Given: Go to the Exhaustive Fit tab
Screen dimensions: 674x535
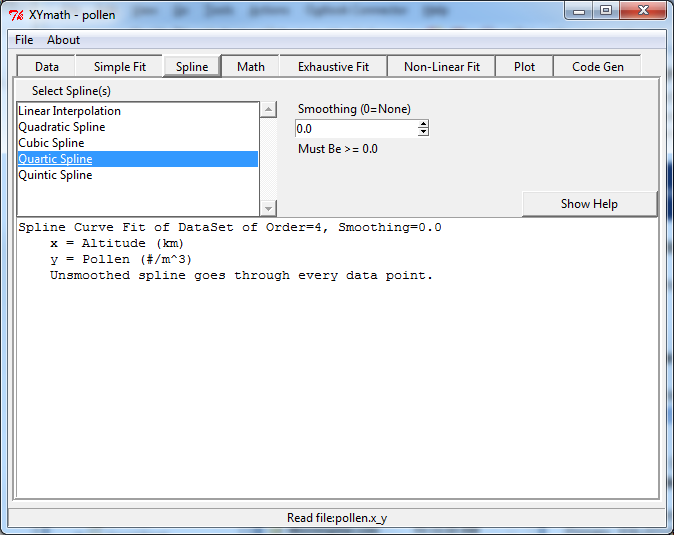Looking at the screenshot, I should coord(333,67).
